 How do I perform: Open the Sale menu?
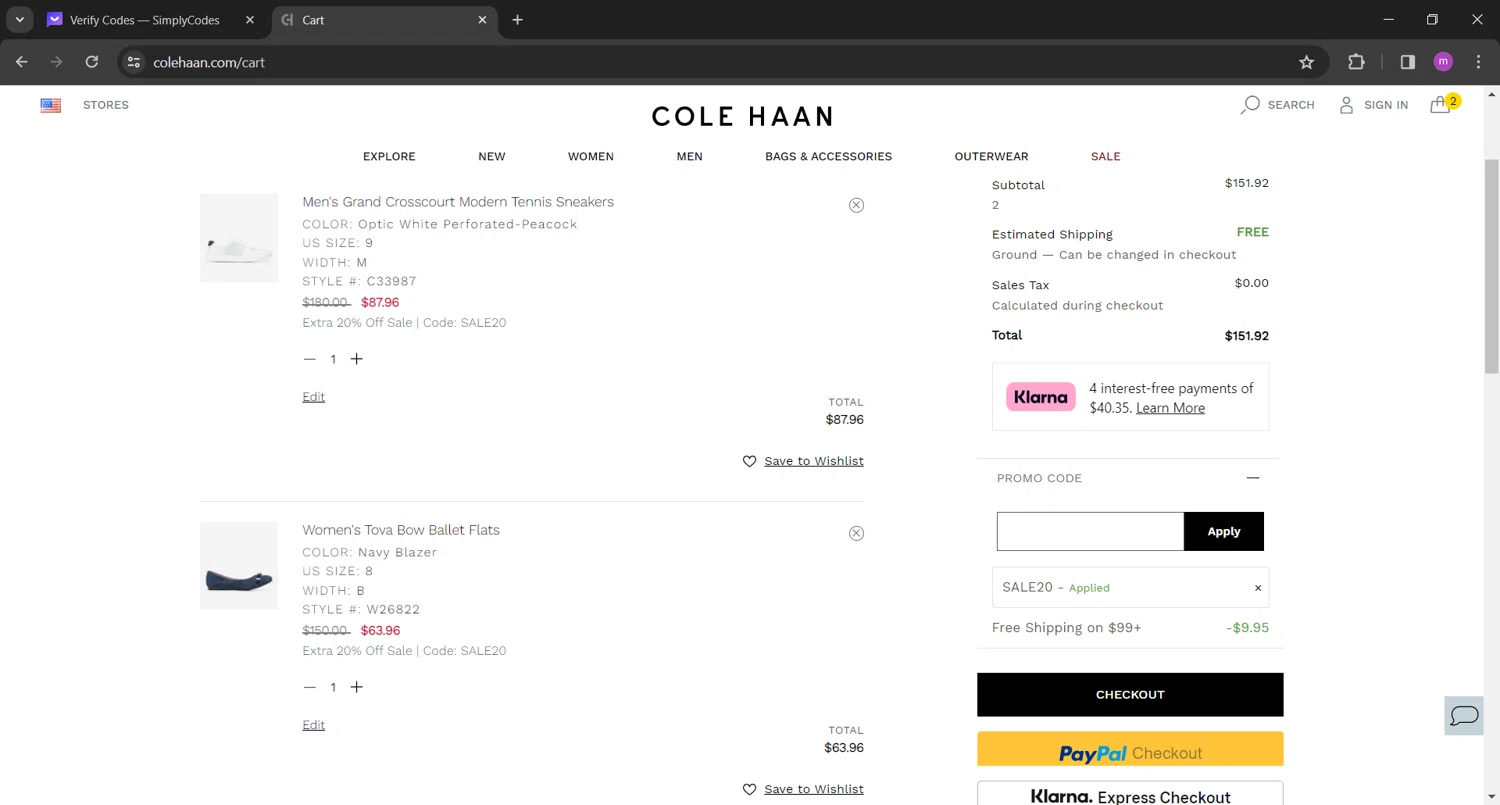(1106, 157)
